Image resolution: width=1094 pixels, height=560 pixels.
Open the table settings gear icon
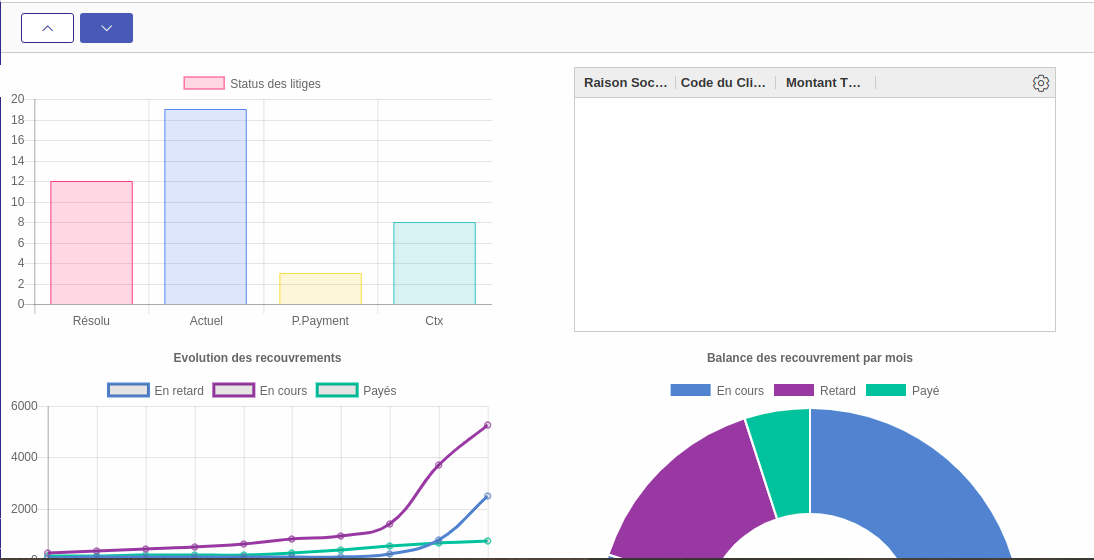click(1040, 83)
